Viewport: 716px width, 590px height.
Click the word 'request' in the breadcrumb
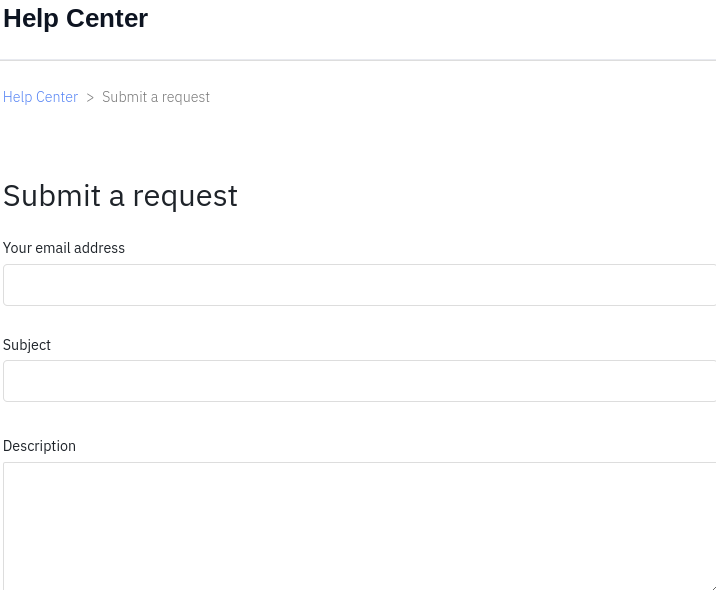click(185, 97)
